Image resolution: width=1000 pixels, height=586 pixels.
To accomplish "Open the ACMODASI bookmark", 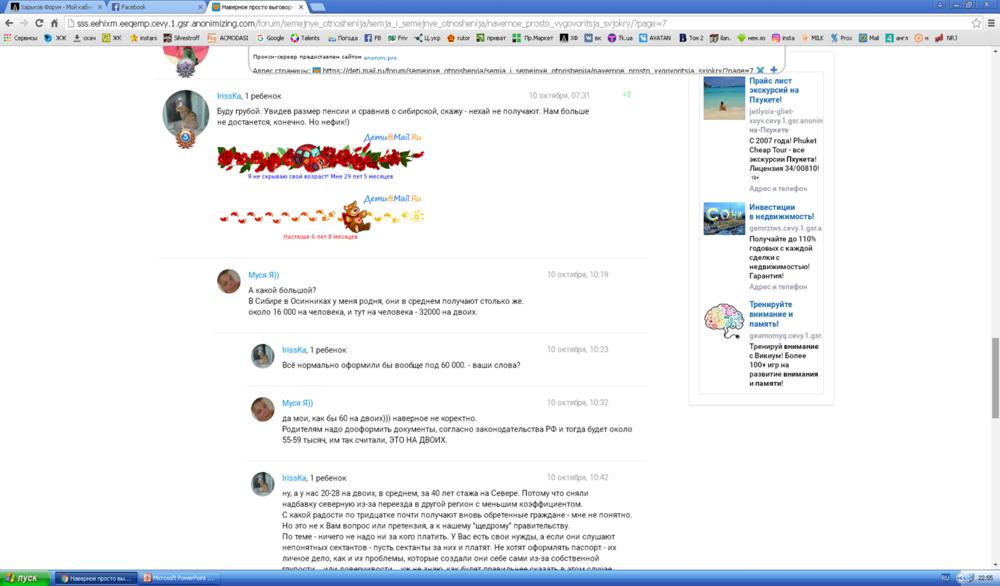I will [228, 38].
